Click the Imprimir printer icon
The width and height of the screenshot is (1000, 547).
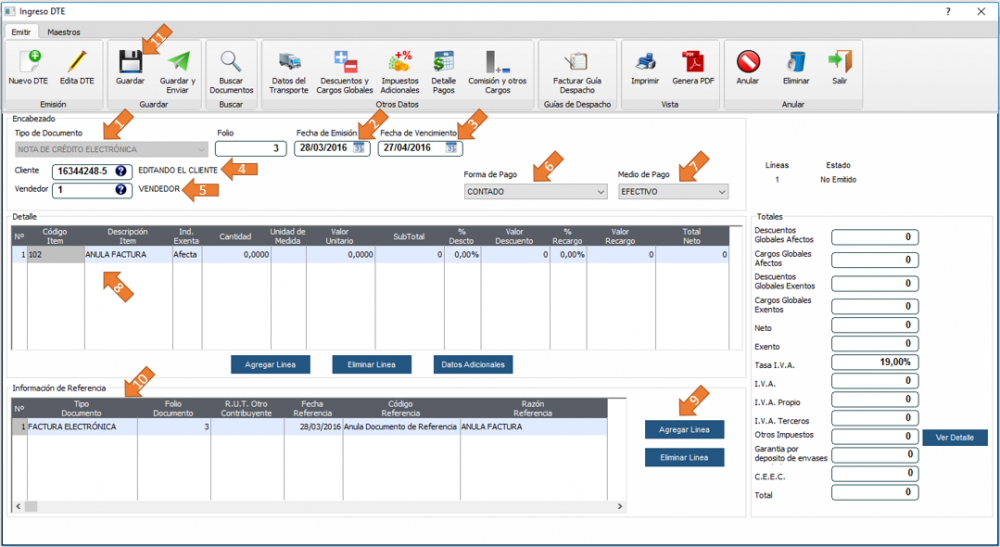pyautogui.click(x=645, y=62)
